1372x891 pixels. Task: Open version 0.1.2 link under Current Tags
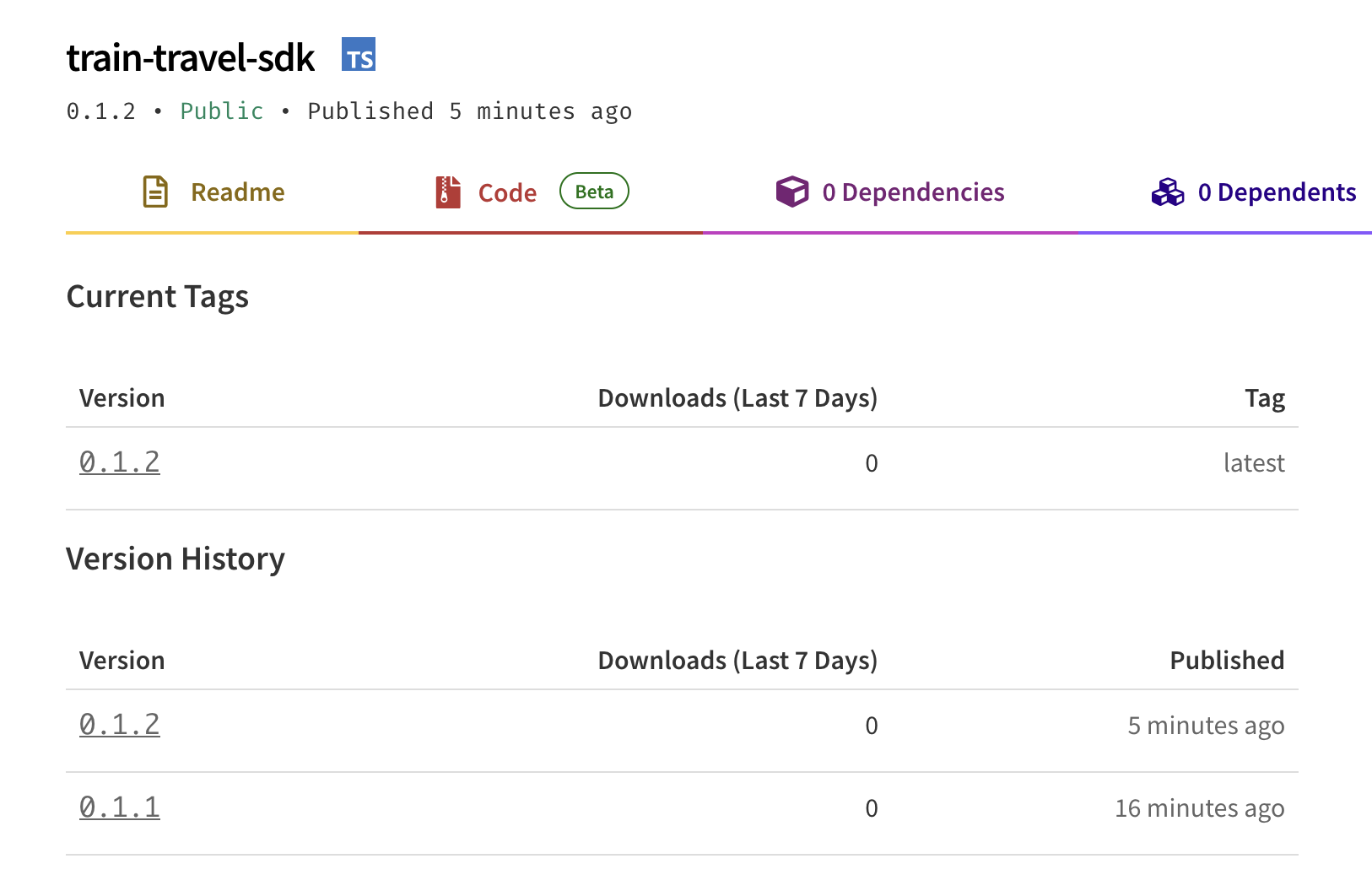[120, 462]
